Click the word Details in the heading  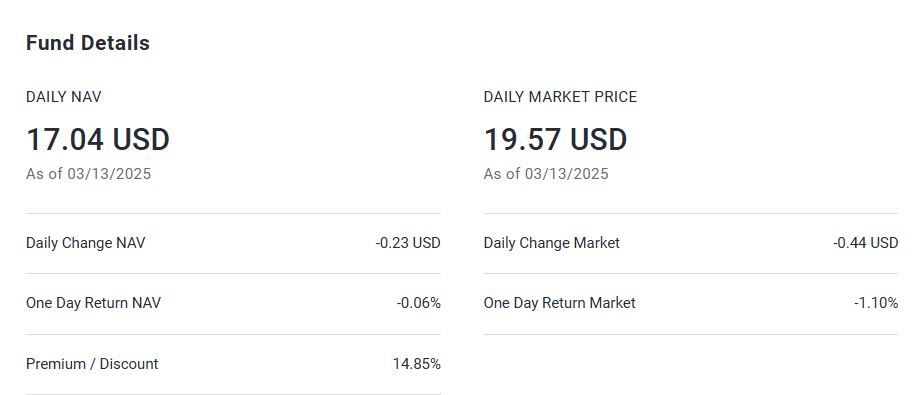[115, 43]
